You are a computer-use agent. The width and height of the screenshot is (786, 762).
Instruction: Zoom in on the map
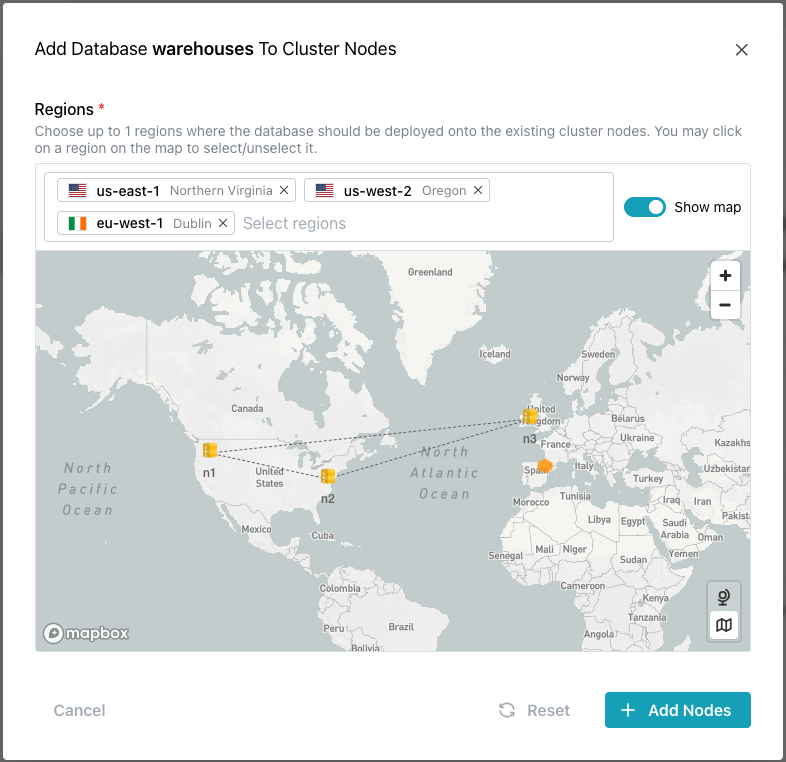[x=725, y=276]
